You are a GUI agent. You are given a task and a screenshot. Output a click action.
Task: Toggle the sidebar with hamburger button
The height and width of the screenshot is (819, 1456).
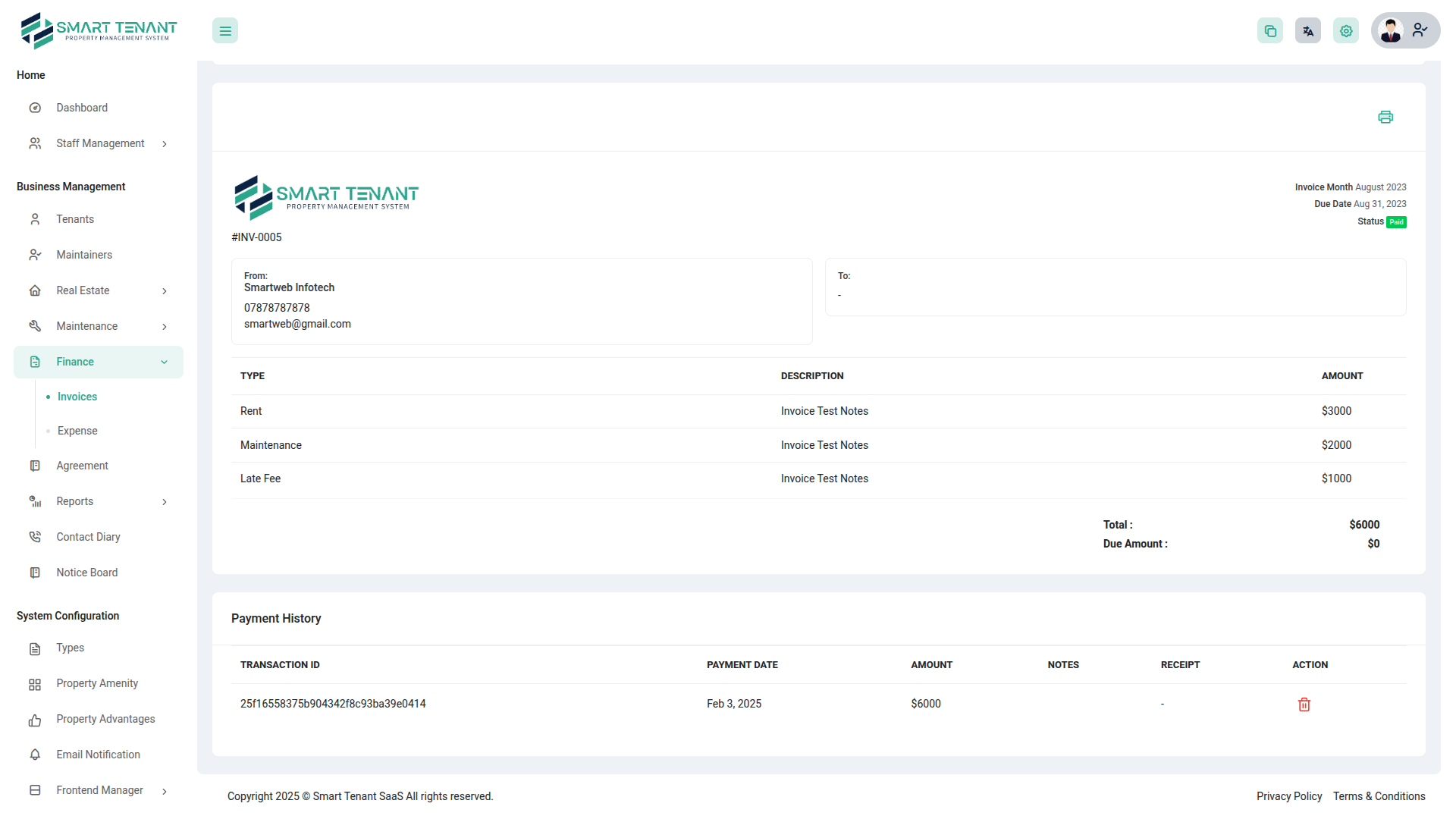(x=224, y=30)
